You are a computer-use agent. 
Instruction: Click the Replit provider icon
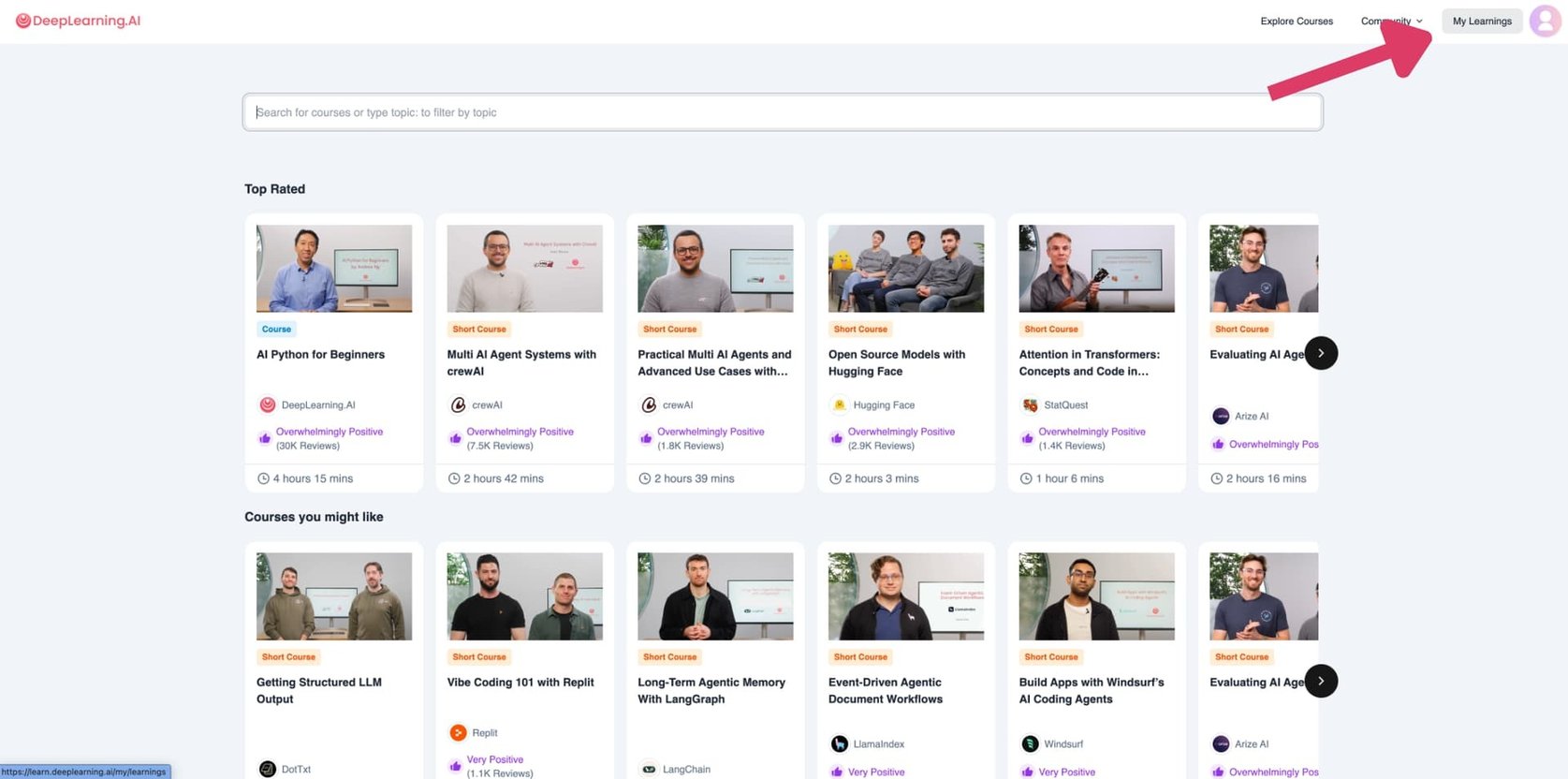pos(458,733)
